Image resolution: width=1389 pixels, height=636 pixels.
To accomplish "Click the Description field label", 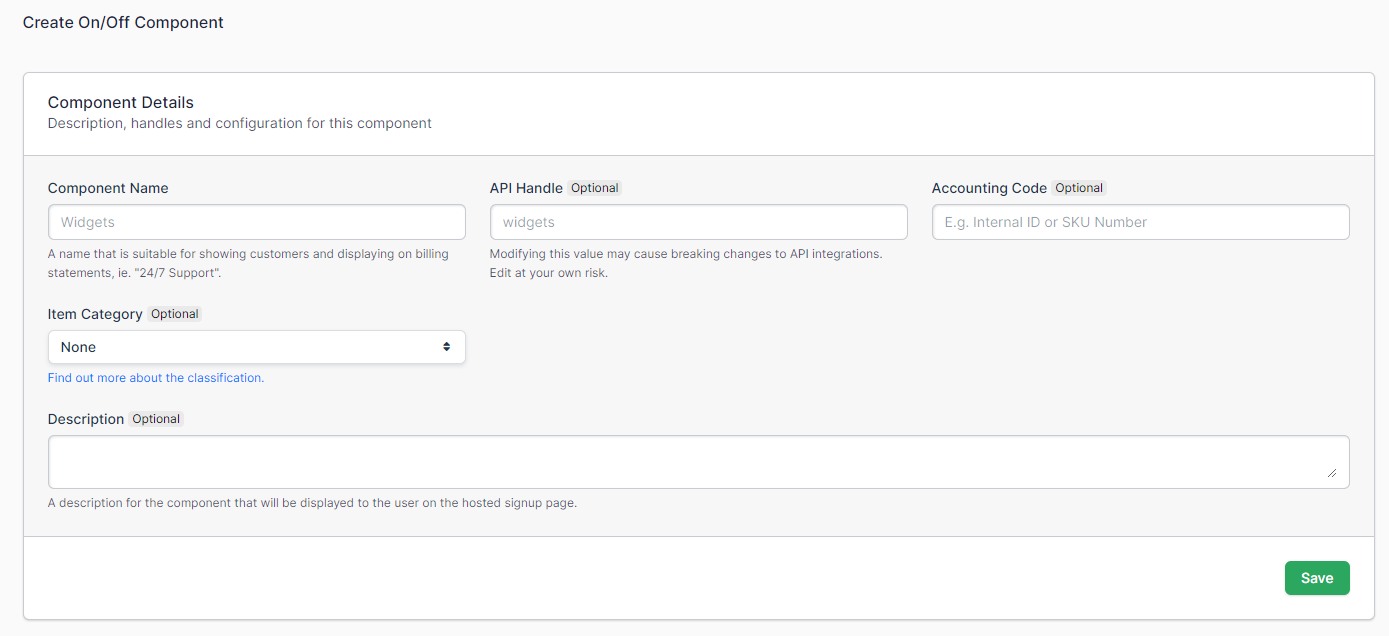I will point(86,419).
